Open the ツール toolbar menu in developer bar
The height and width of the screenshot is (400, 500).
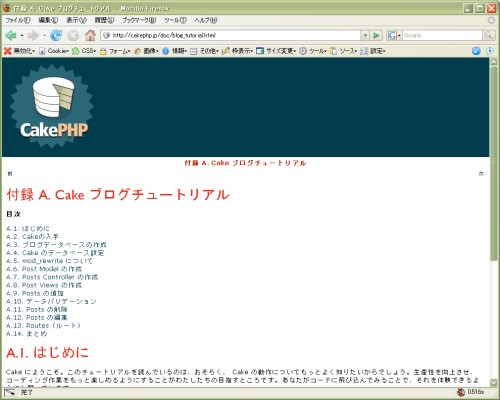pos(313,51)
